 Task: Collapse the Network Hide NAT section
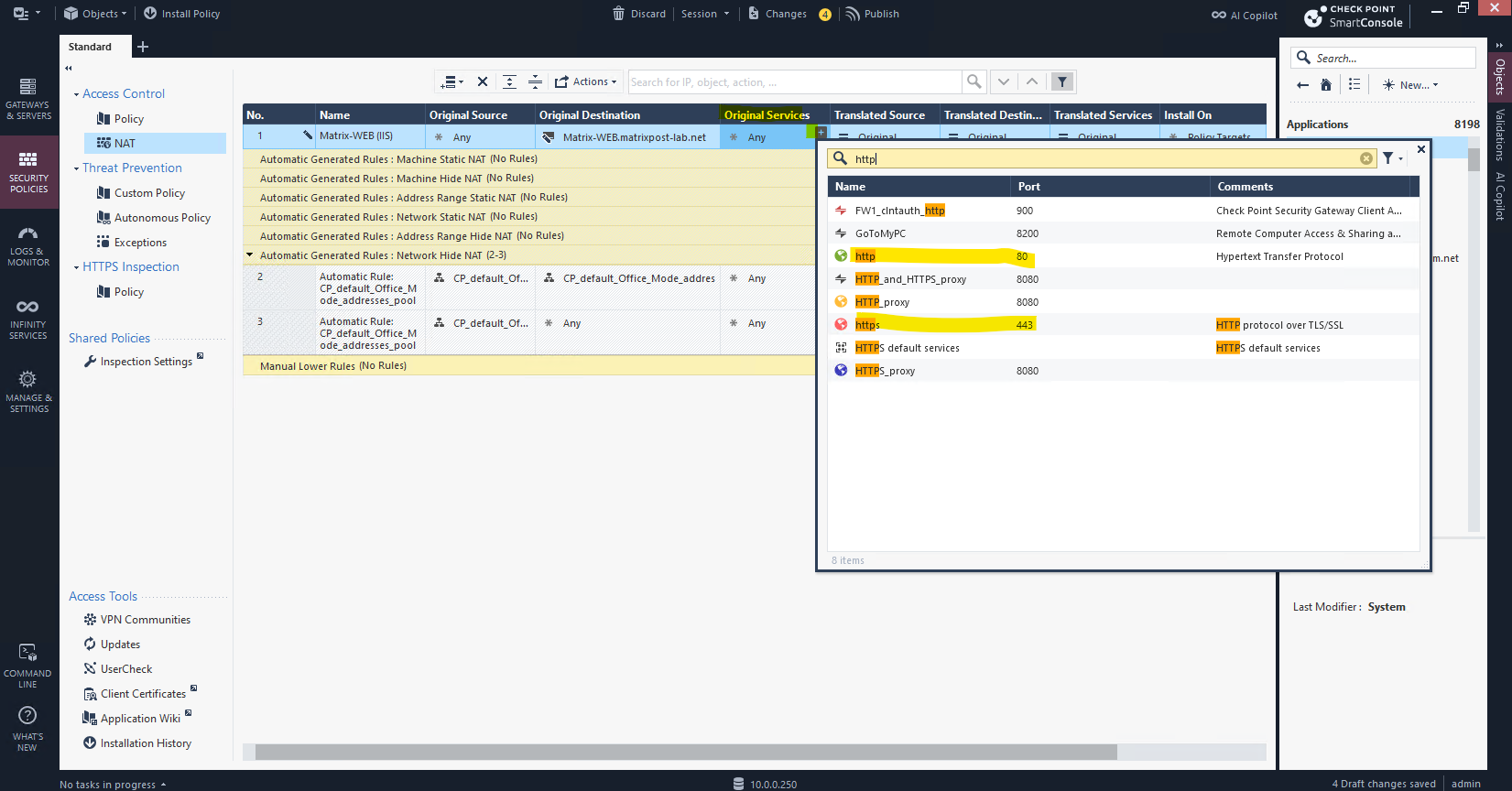[x=250, y=255]
